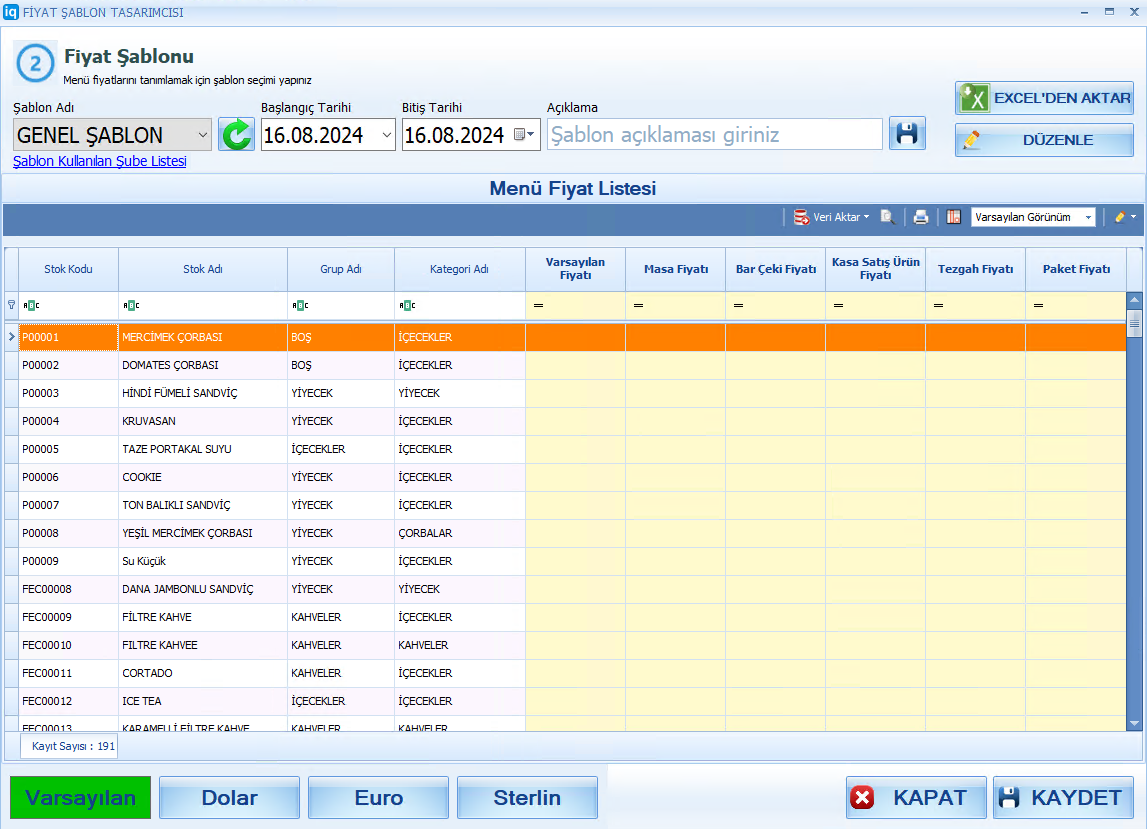Select YEŞİL MERCİMEK ÇORBASI cell
The image size is (1147, 829).
click(203, 533)
